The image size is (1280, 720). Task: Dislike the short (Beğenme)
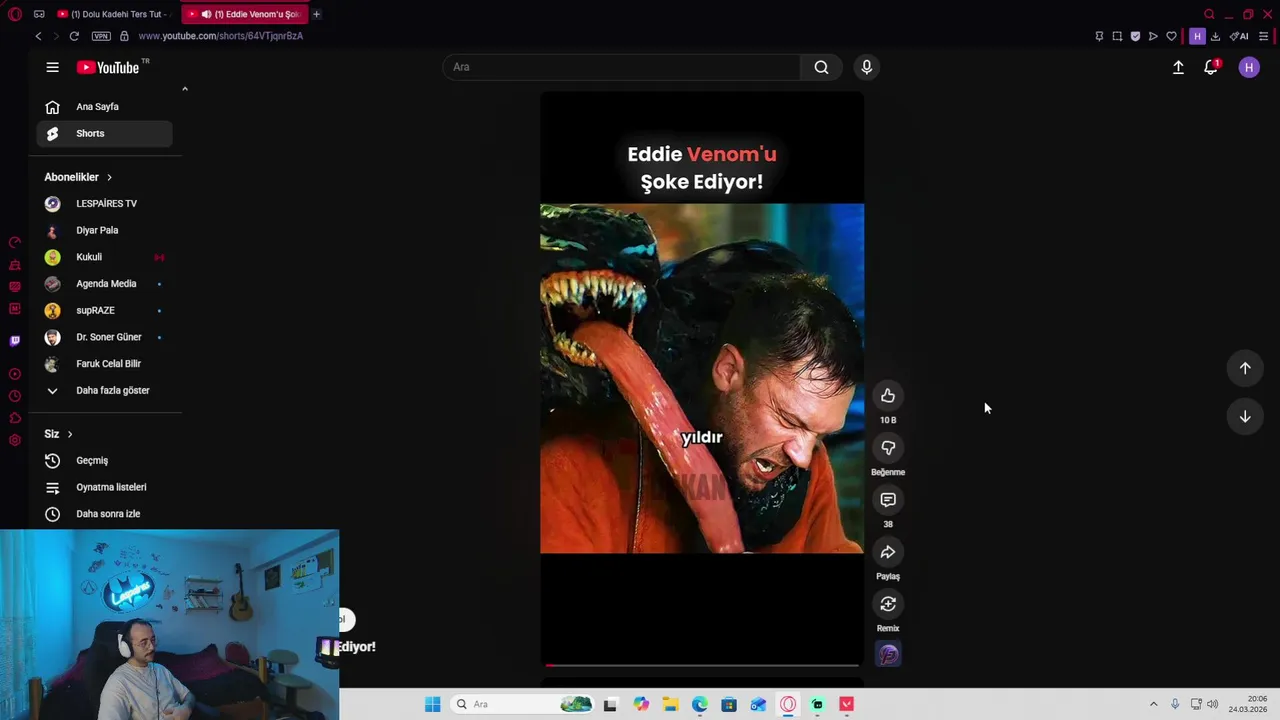pos(888,448)
